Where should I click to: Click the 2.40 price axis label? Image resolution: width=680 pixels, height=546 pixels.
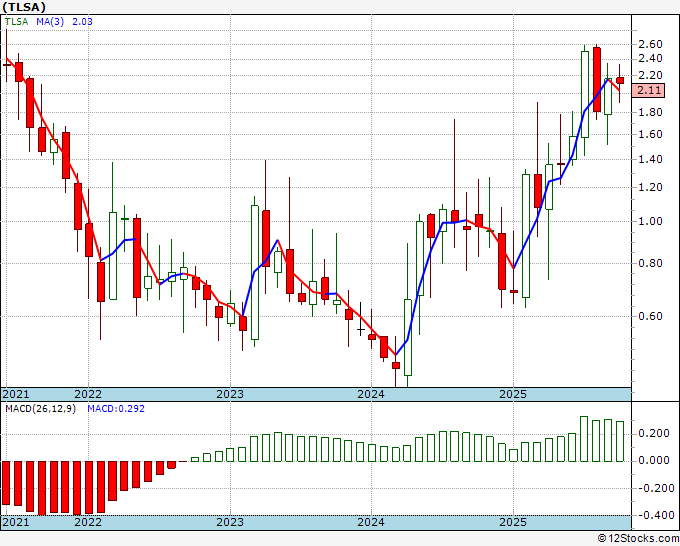650,59
